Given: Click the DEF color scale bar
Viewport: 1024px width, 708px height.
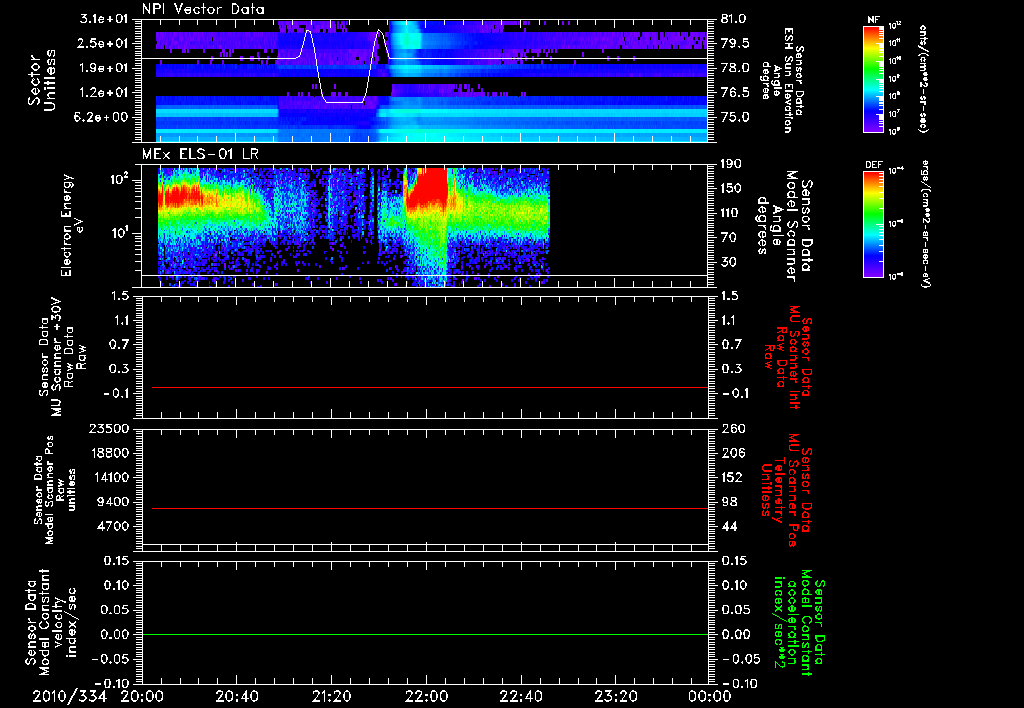Looking at the screenshot, I should coord(873,224).
